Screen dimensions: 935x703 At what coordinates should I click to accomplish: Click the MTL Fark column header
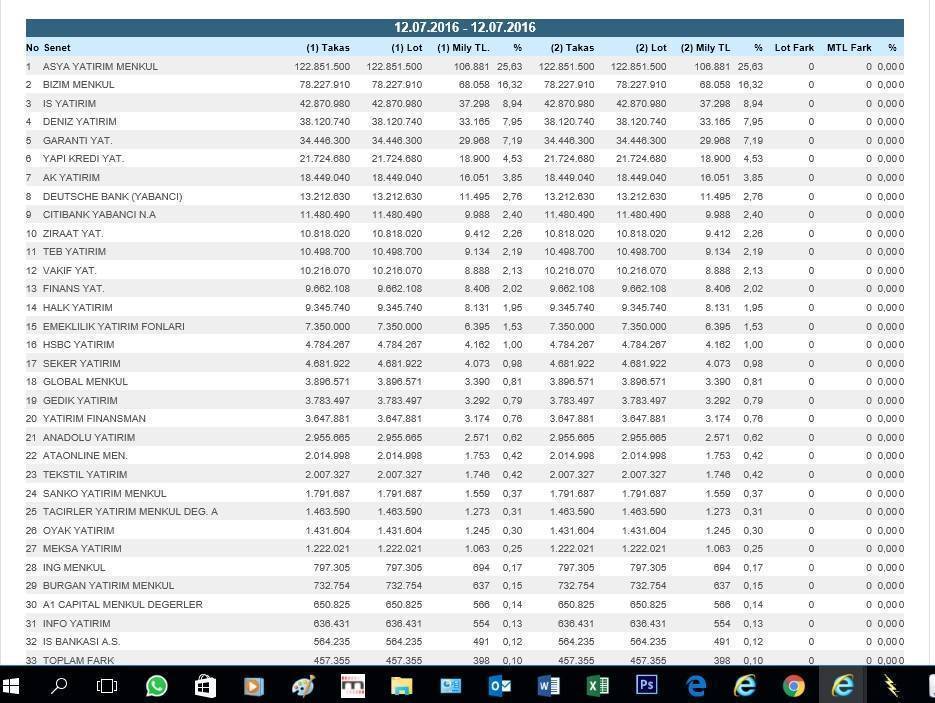[849, 47]
